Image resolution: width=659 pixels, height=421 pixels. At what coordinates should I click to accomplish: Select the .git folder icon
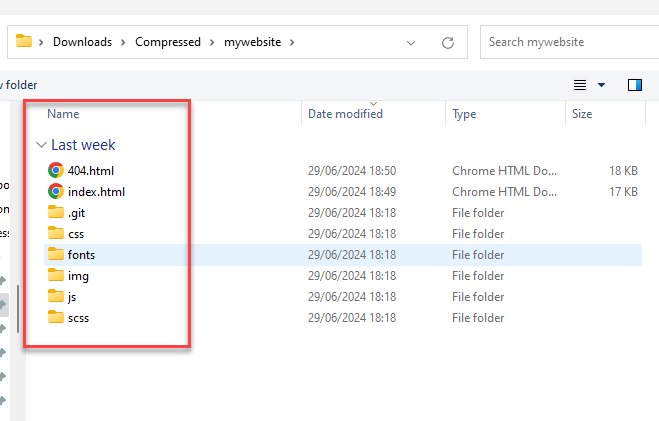click(55, 212)
